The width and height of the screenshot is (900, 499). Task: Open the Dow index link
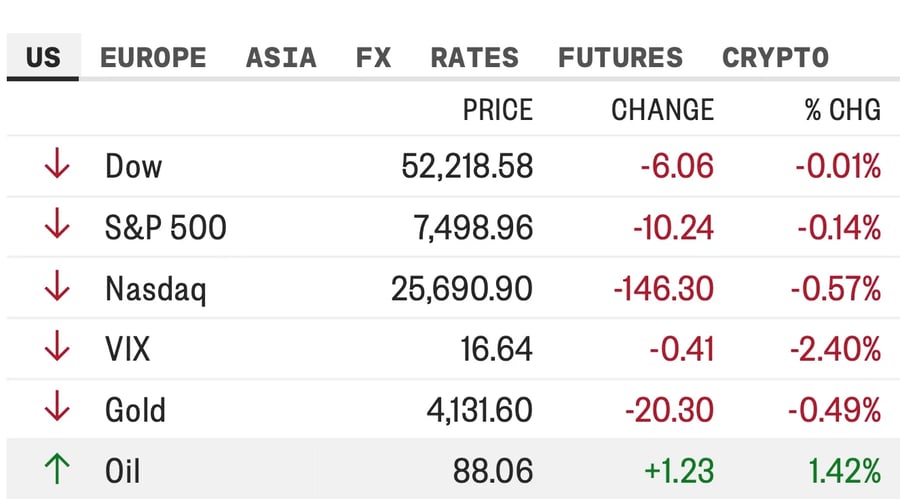(133, 167)
